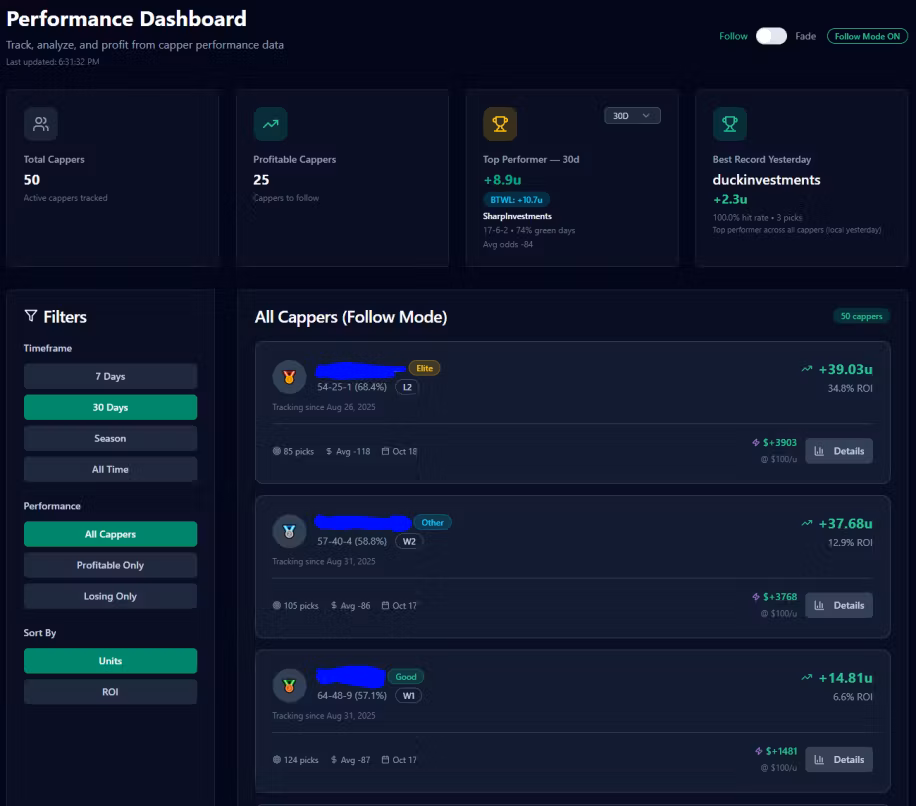Select the 7 Days timeframe
This screenshot has height=806, width=916.
point(110,376)
